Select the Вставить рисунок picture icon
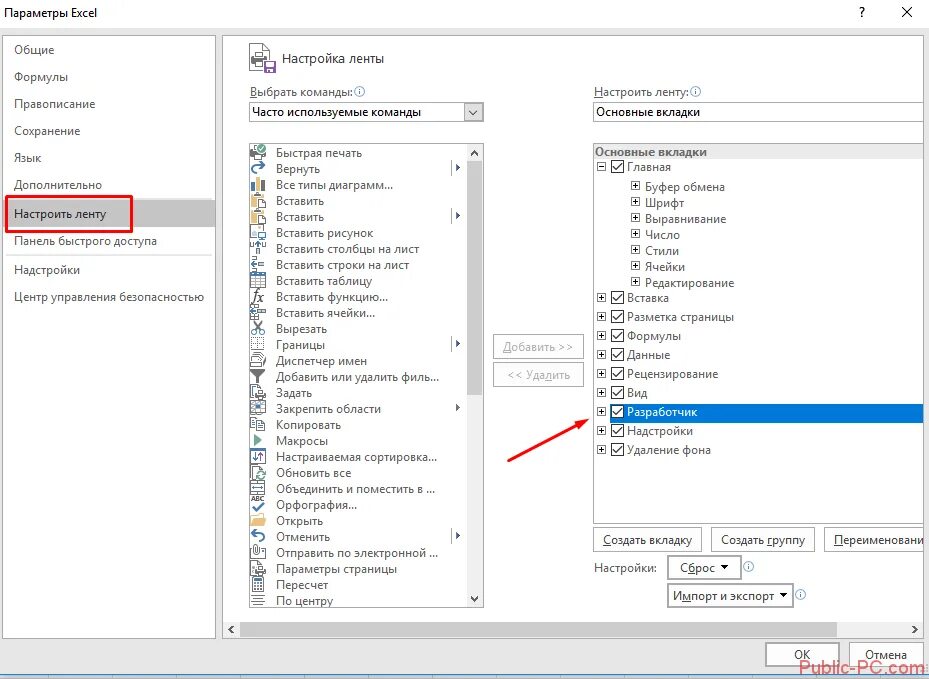The image size is (929, 679). (x=258, y=232)
